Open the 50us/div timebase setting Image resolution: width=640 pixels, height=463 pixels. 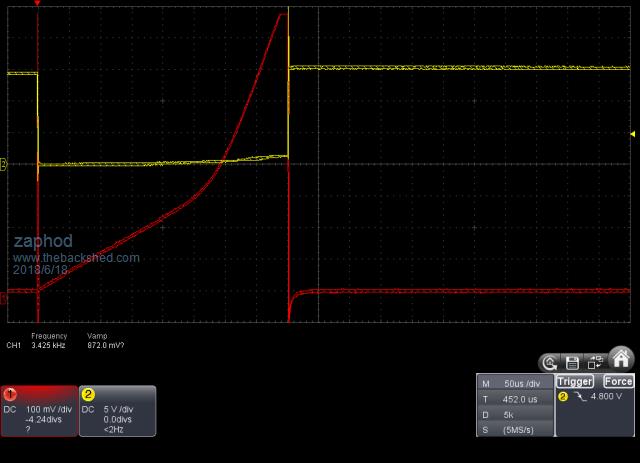[521, 383]
